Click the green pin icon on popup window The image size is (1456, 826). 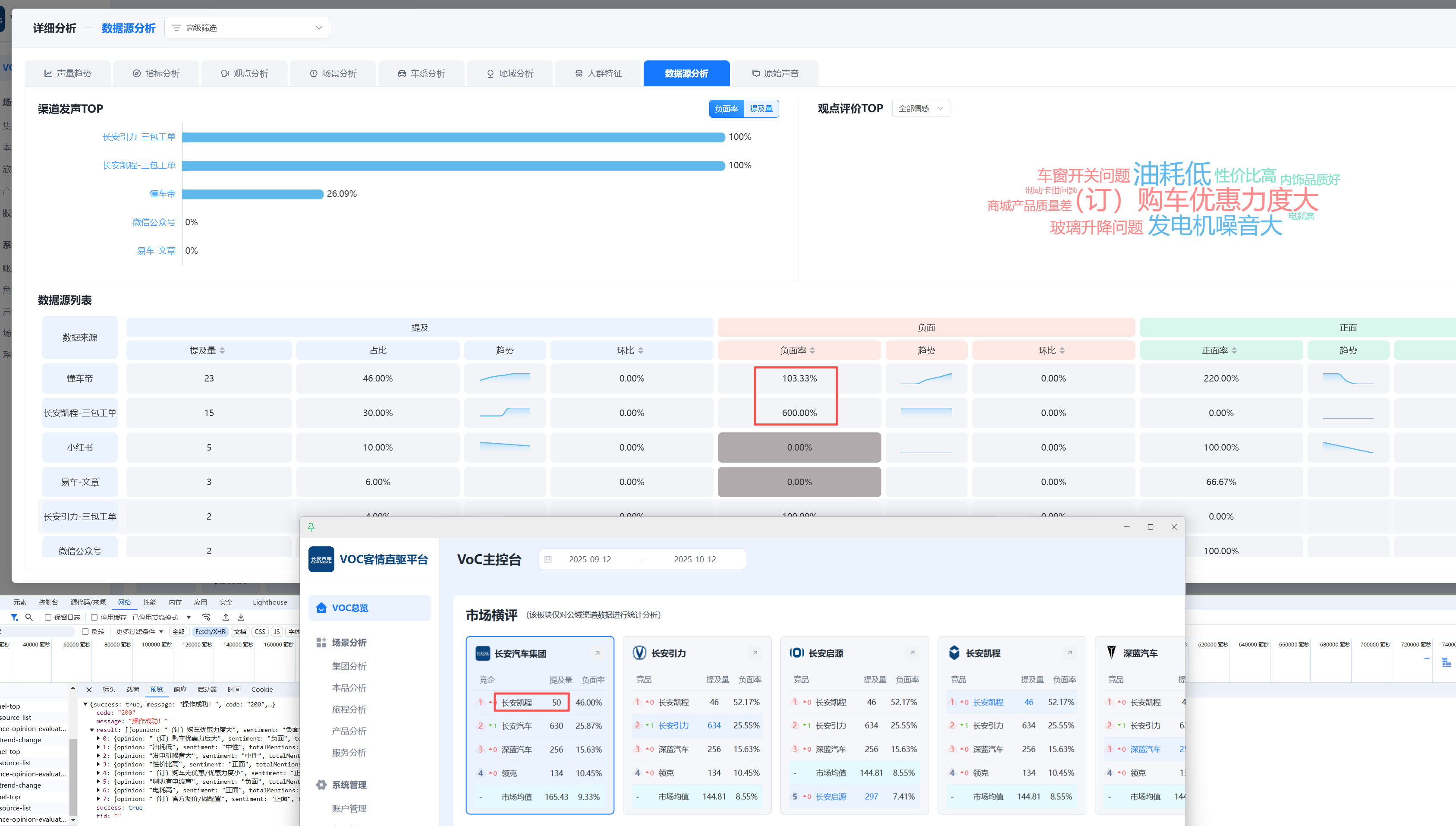(x=311, y=527)
